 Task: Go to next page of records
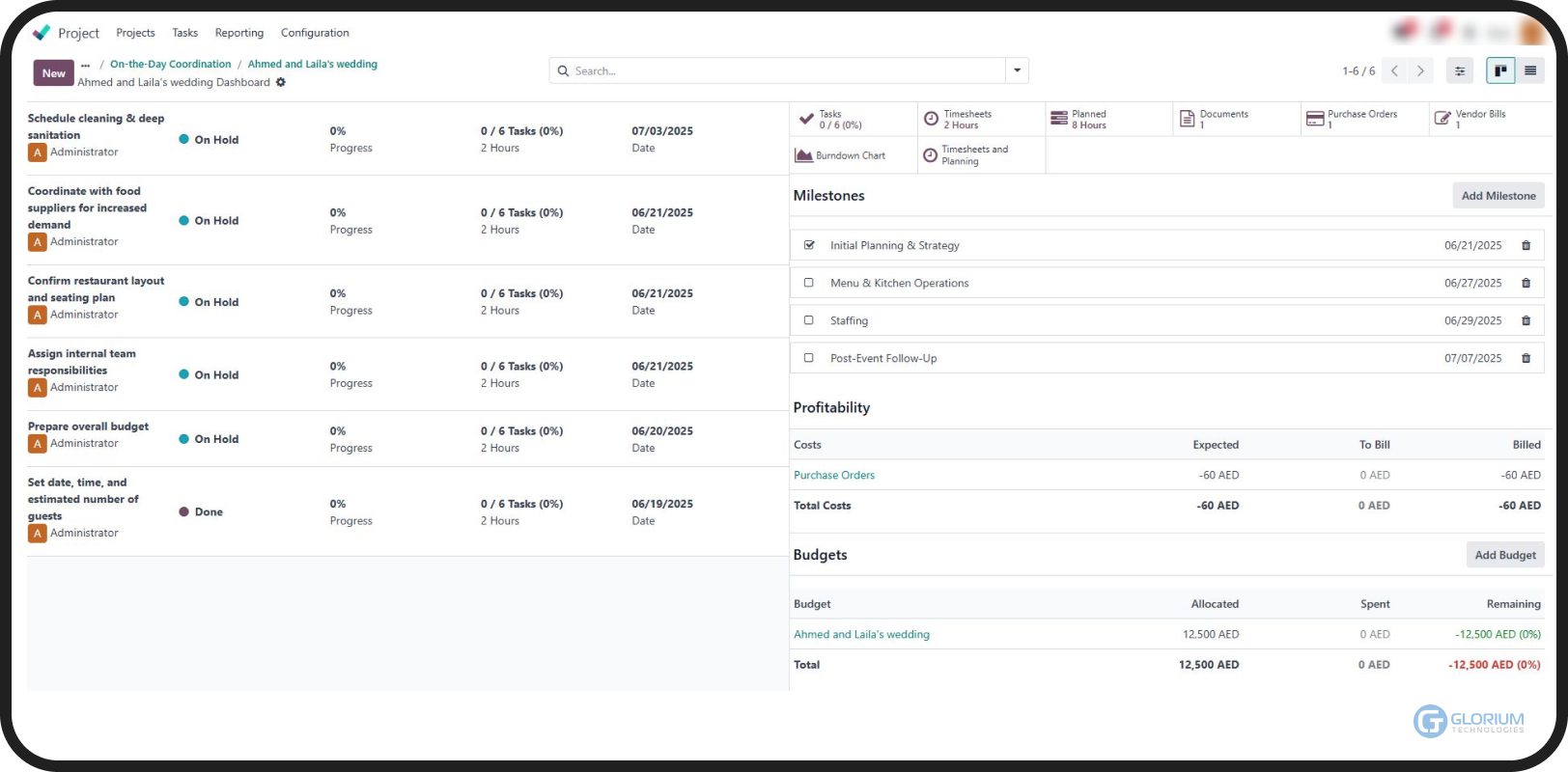point(1420,70)
